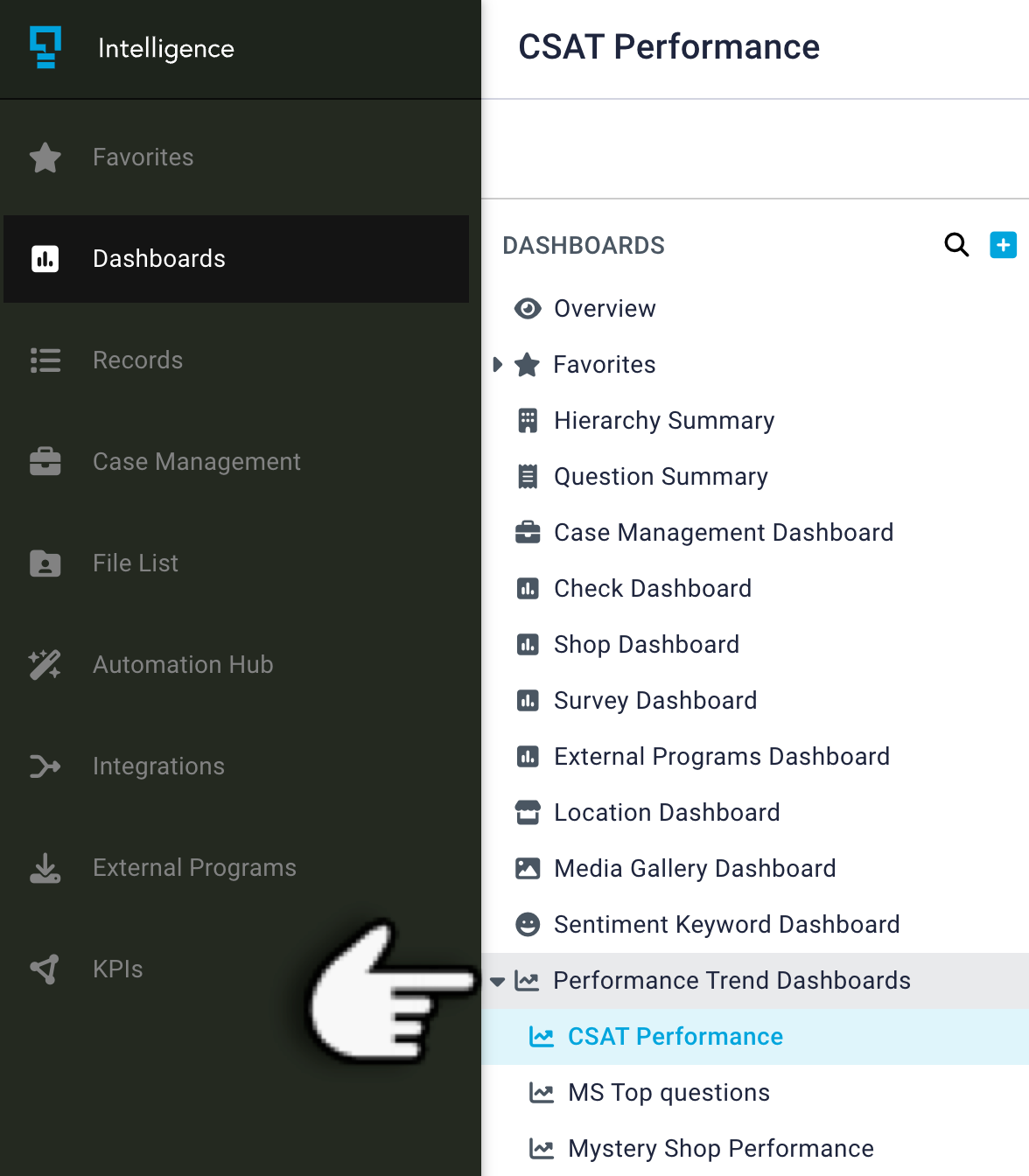Open the Overview dashboard
This screenshot has width=1029, height=1176.
(604, 309)
